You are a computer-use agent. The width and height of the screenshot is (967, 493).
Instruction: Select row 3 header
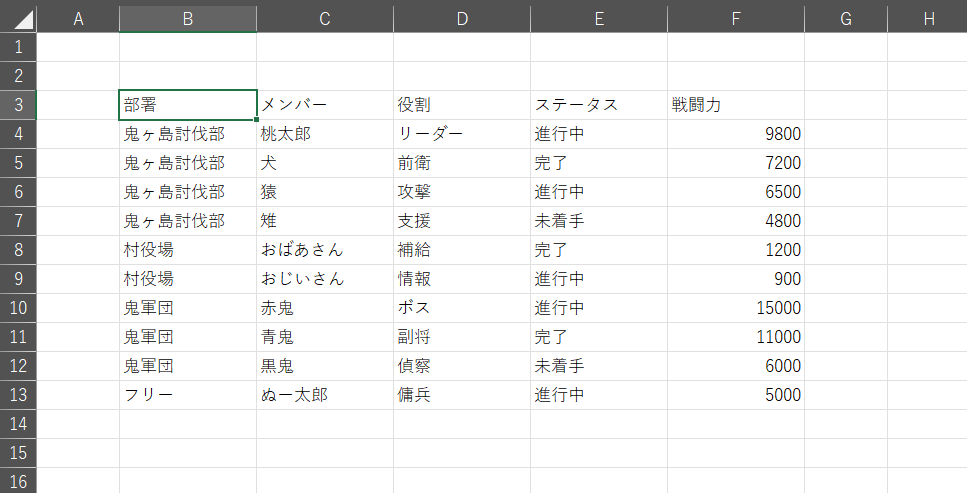(18, 105)
